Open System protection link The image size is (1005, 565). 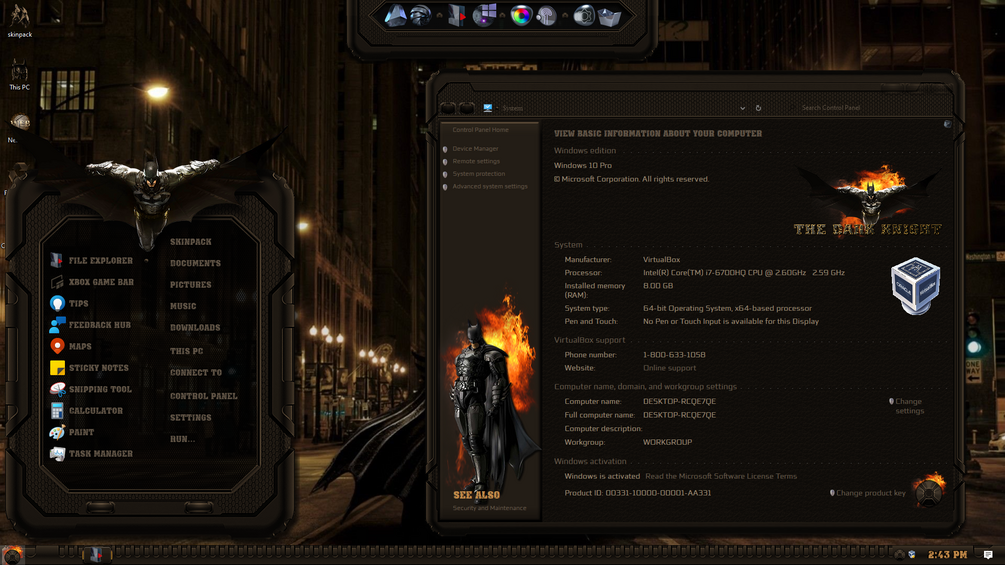[x=478, y=174]
